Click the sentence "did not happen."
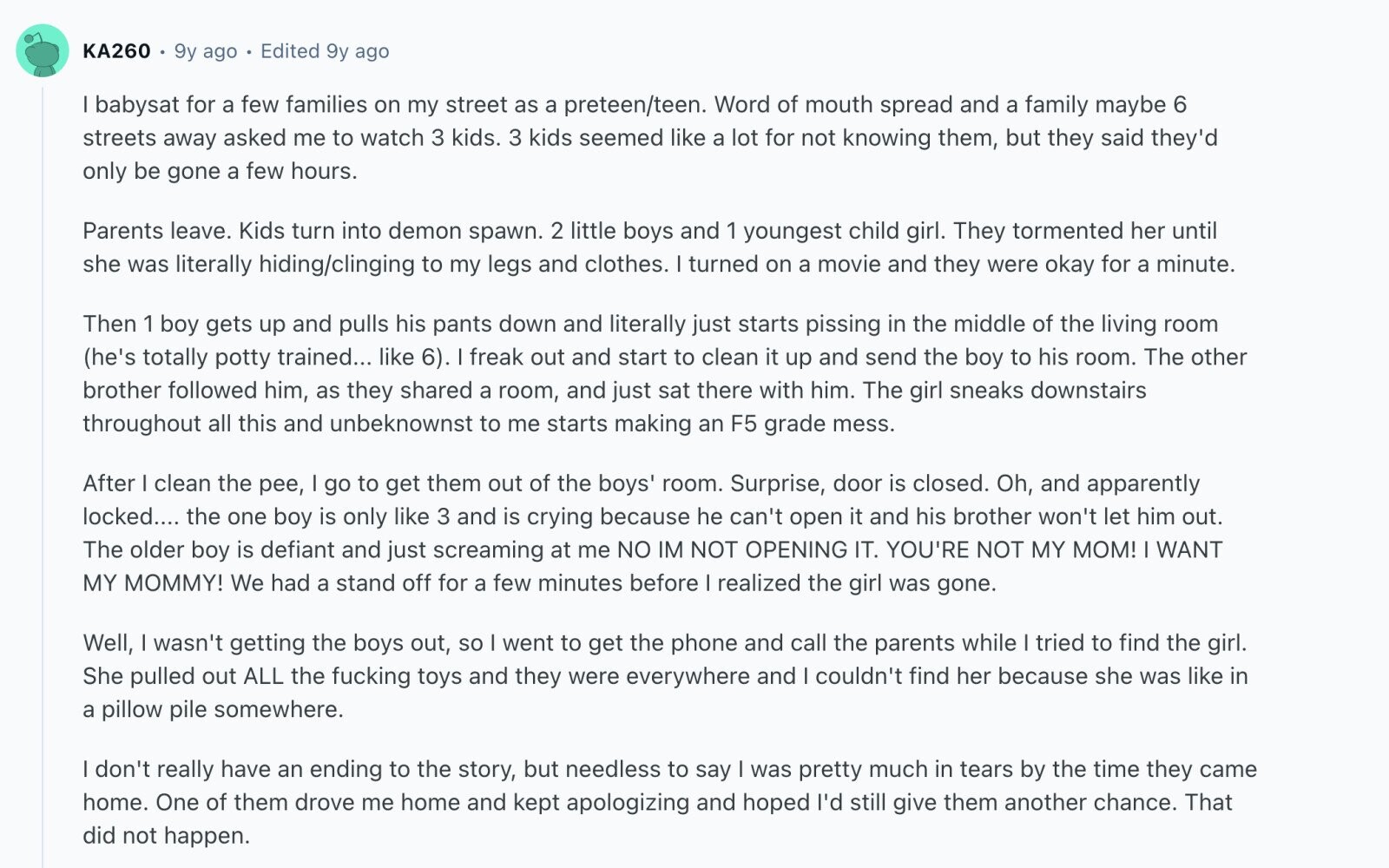The height and width of the screenshot is (868, 1389). [x=166, y=836]
